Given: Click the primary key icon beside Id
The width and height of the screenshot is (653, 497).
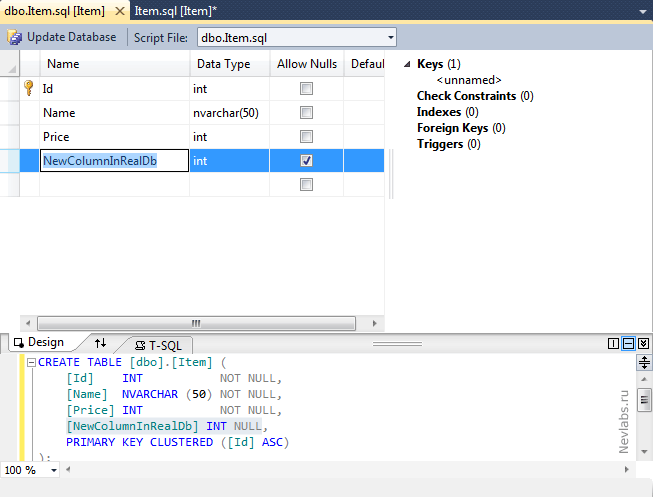Looking at the screenshot, I should pos(29,88).
